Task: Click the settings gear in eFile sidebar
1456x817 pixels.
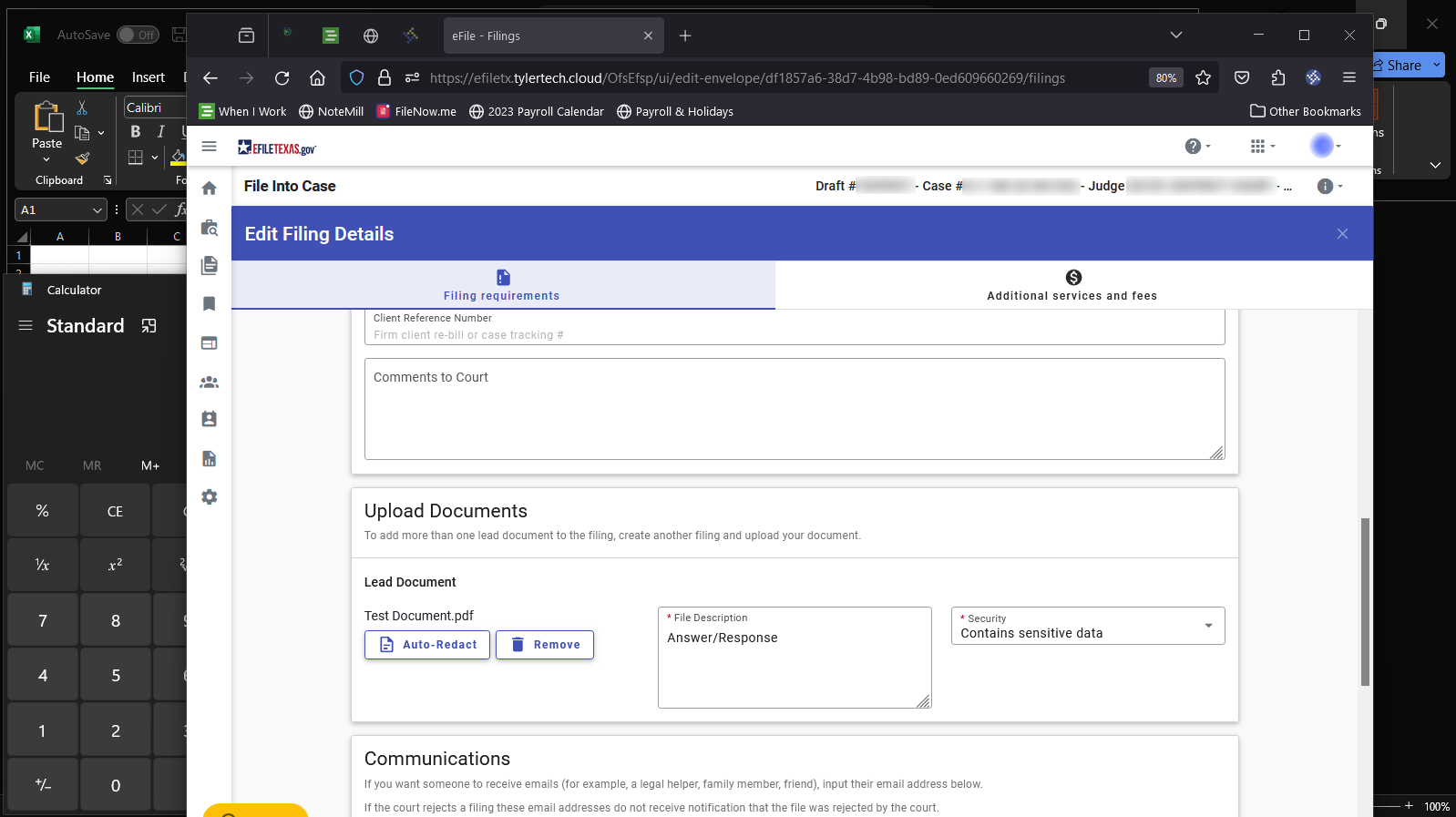Action: click(209, 497)
